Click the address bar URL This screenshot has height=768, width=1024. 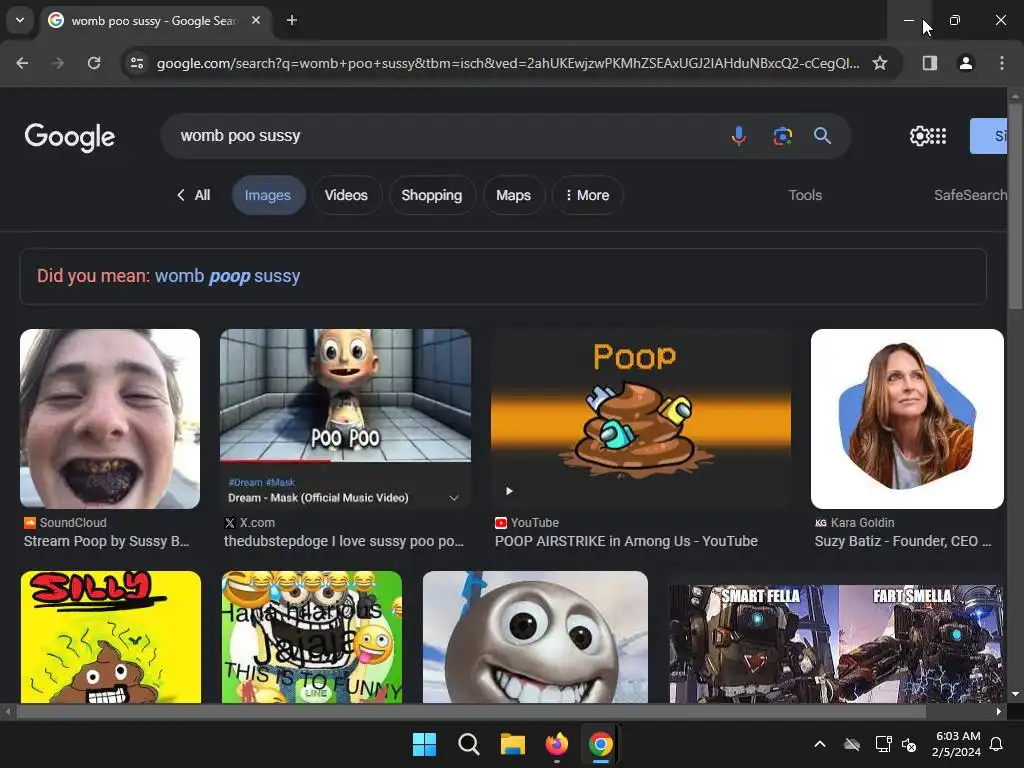[x=507, y=63]
